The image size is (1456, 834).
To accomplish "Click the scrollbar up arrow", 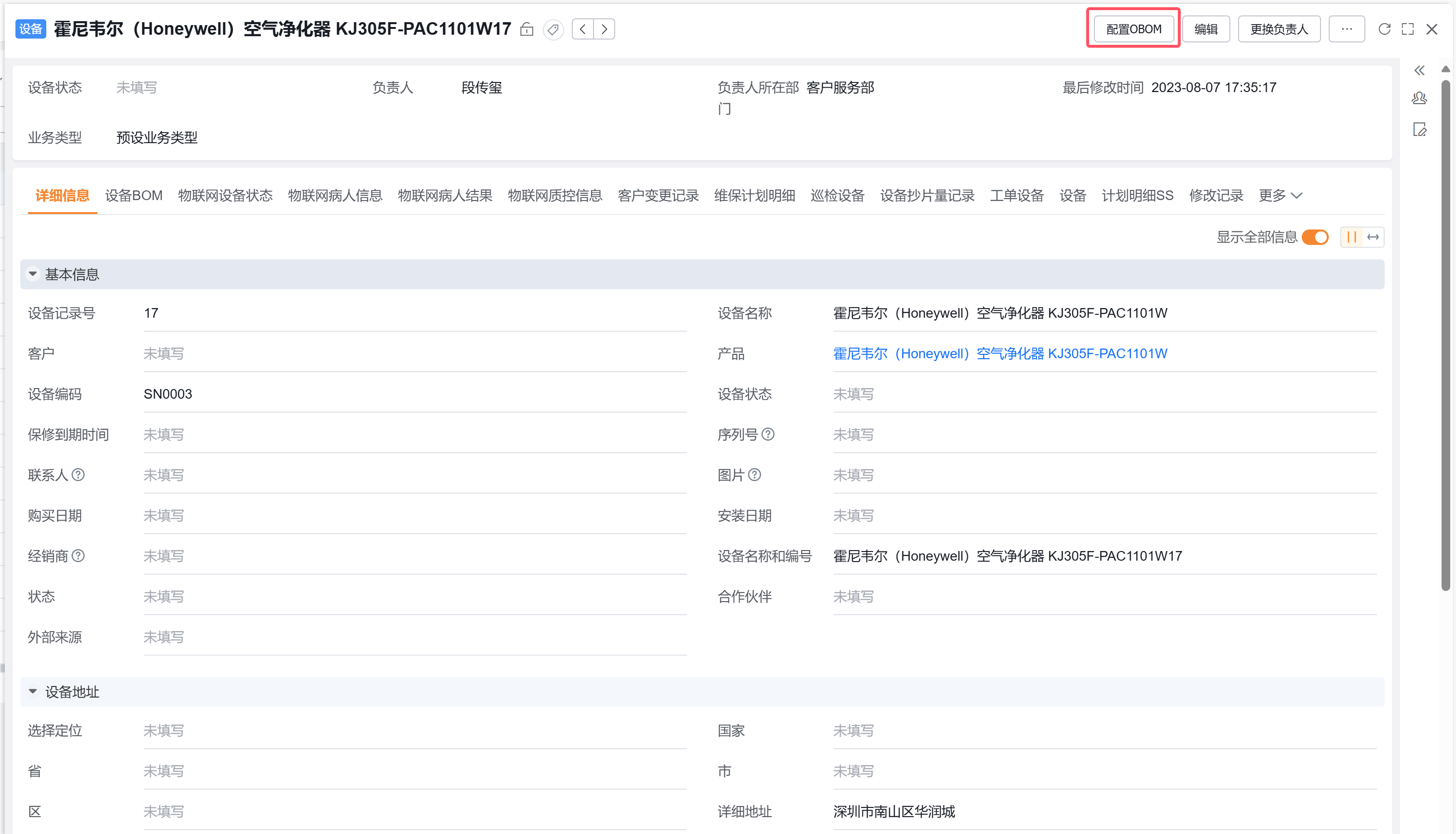I will (x=1445, y=69).
